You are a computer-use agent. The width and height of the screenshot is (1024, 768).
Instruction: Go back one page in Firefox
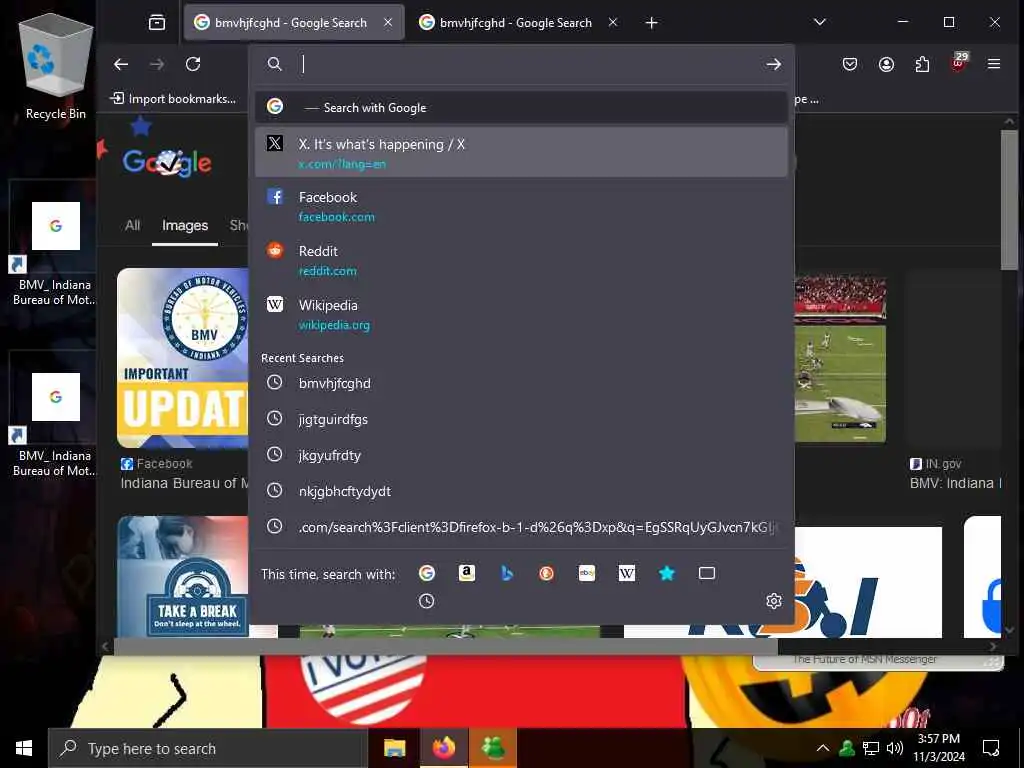[121, 64]
